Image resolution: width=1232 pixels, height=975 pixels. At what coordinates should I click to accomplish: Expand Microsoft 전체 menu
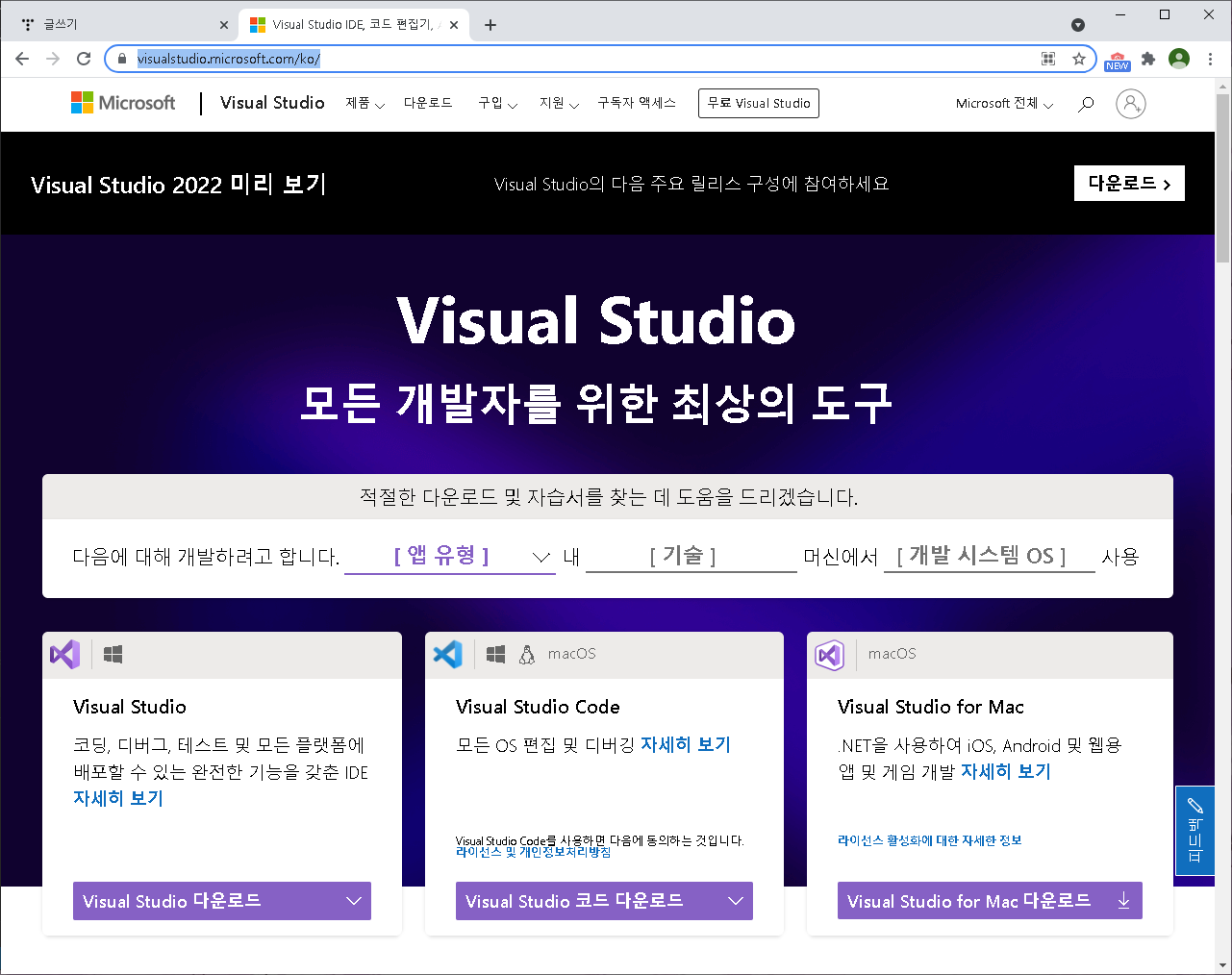coord(1005,103)
